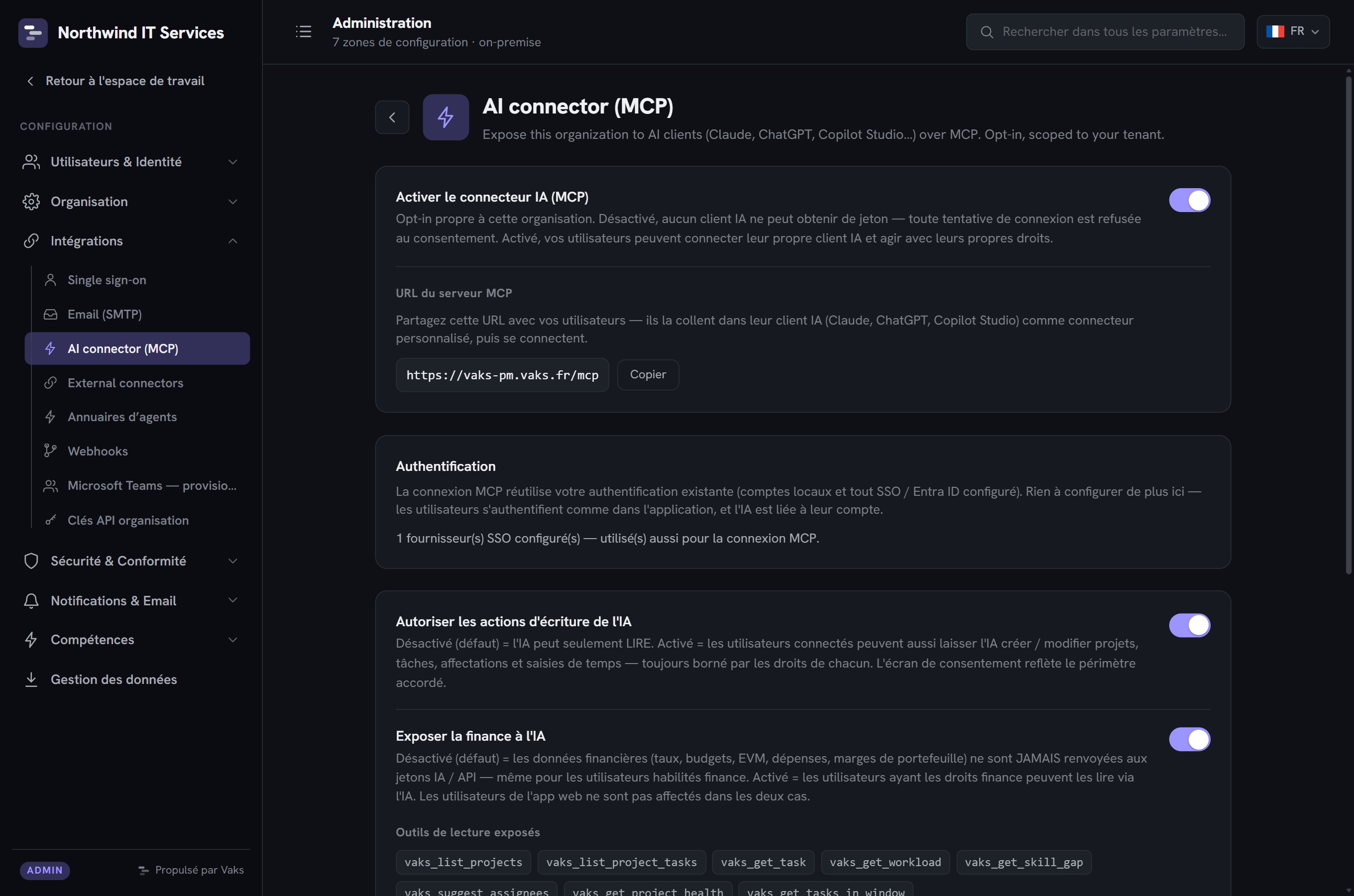Click the magnifier icon in search bar
Screen dimensions: 1354x896
(987, 32)
